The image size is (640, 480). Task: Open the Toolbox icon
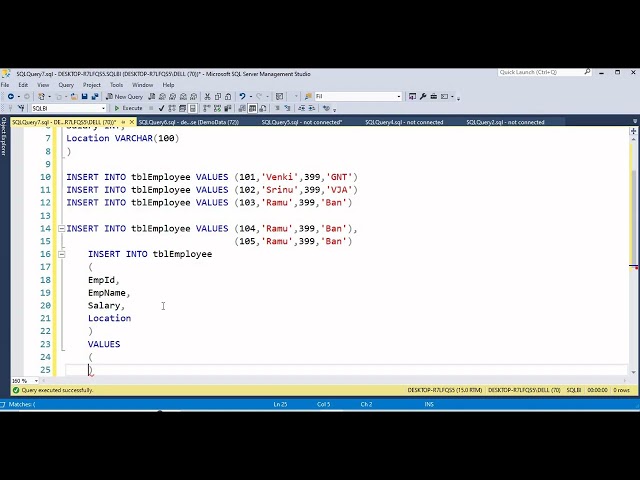(433, 97)
